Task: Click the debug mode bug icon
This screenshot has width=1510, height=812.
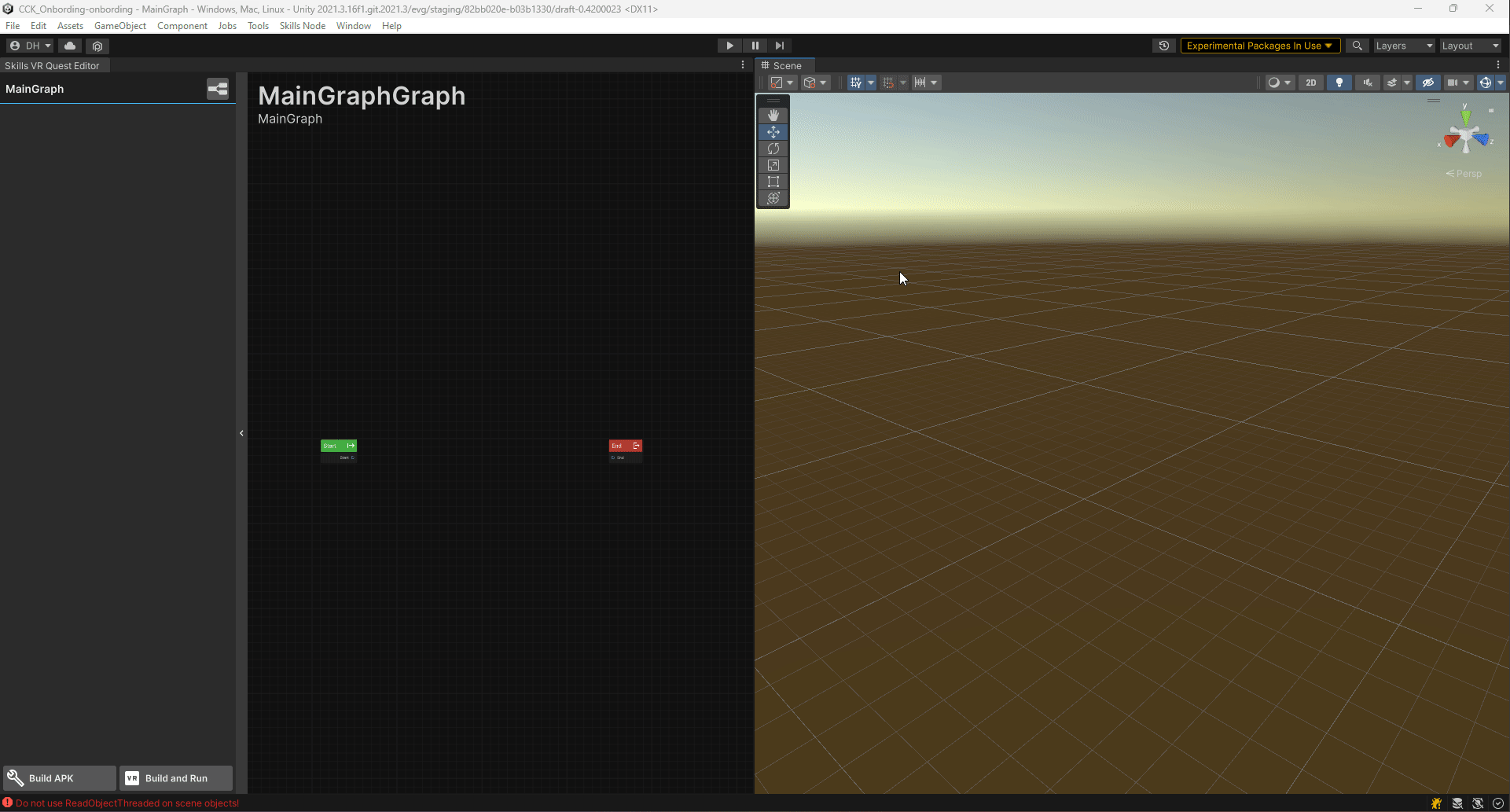Action: [1437, 803]
